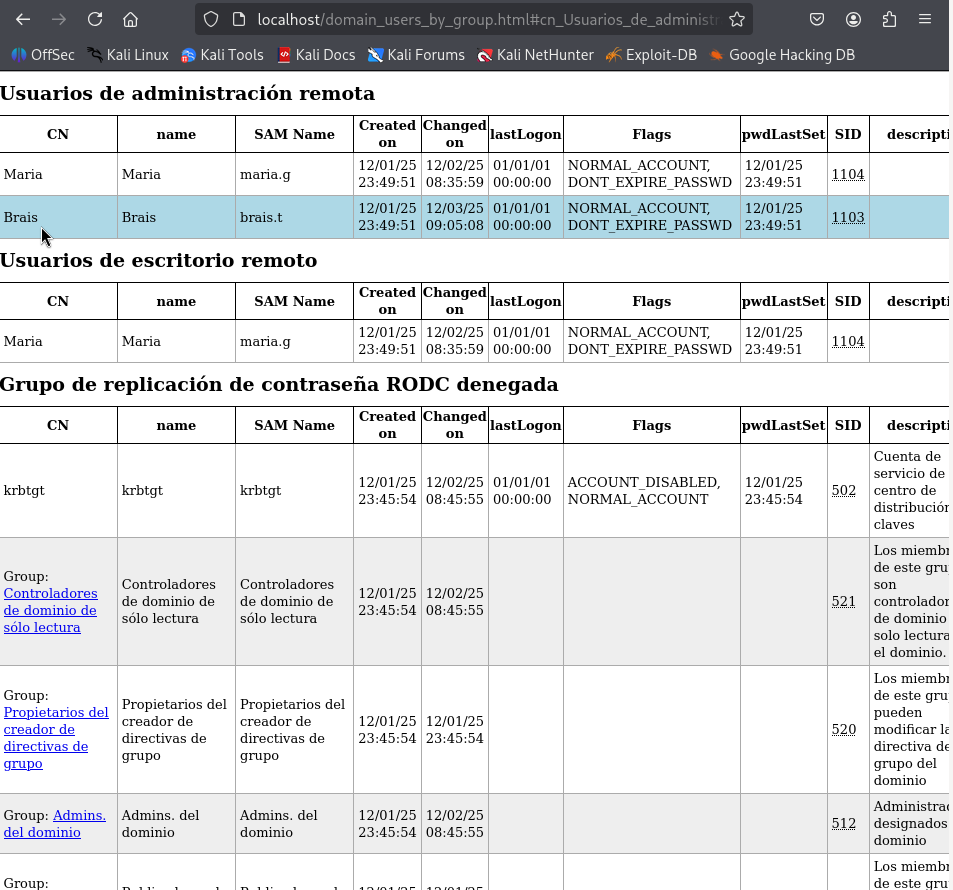Open the Exploit-DB bookmark
The height and width of the screenshot is (890, 953).
(652, 55)
